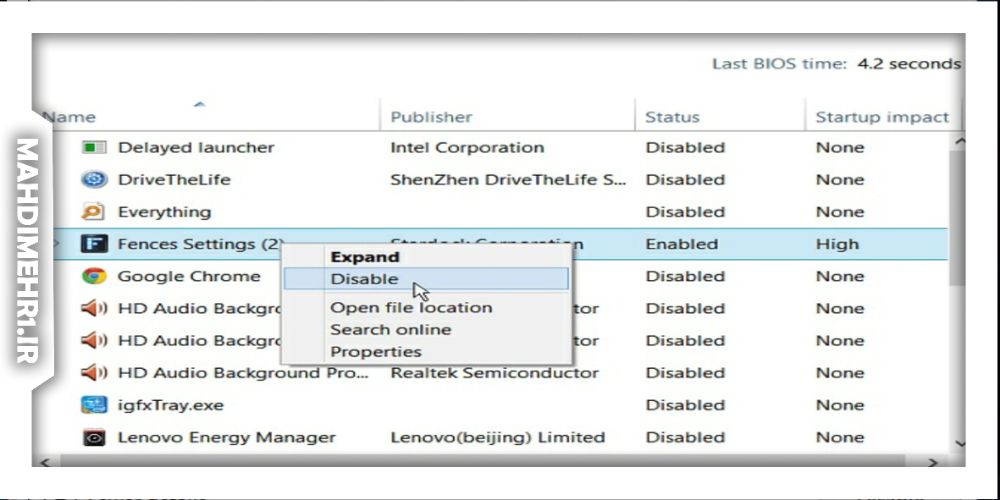Screen dimensions: 1000x500
Task: Click None impact in DriveTheLife row
Action: [x=840, y=180]
